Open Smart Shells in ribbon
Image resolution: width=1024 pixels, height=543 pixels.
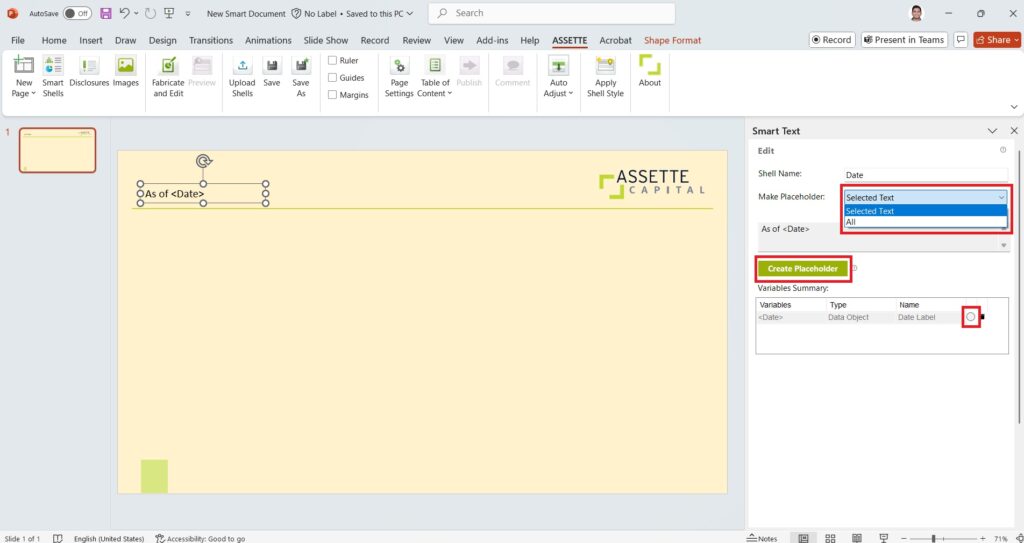53,76
